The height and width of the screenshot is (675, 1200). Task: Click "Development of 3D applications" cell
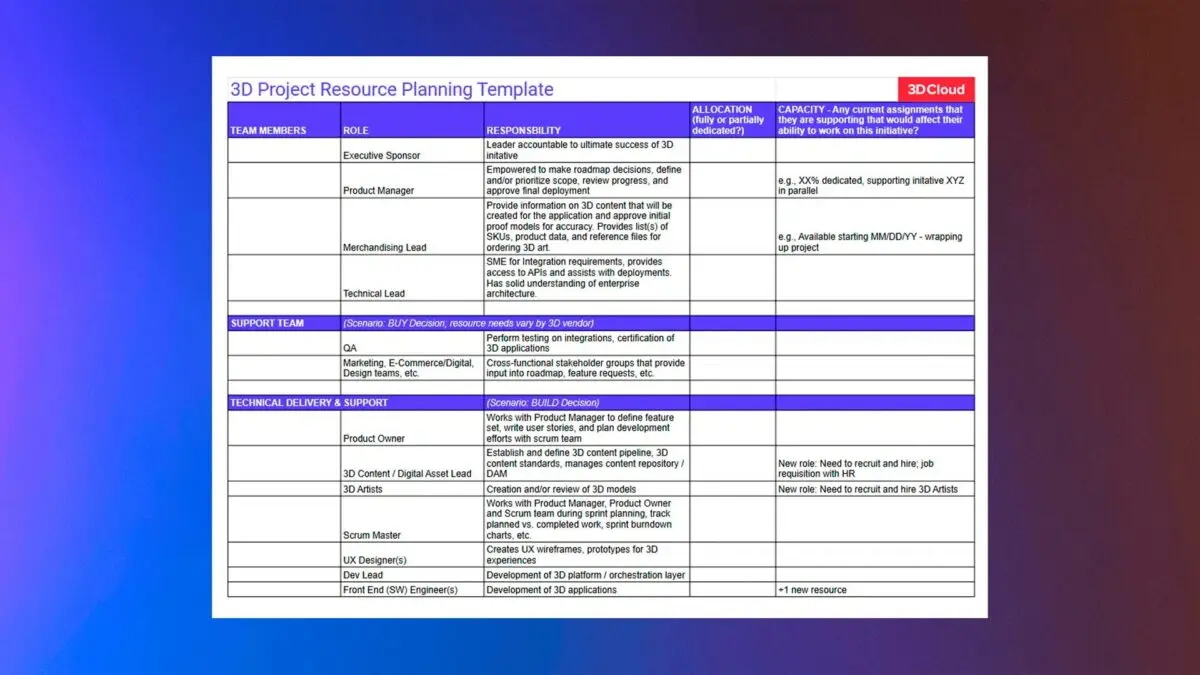coord(587,590)
